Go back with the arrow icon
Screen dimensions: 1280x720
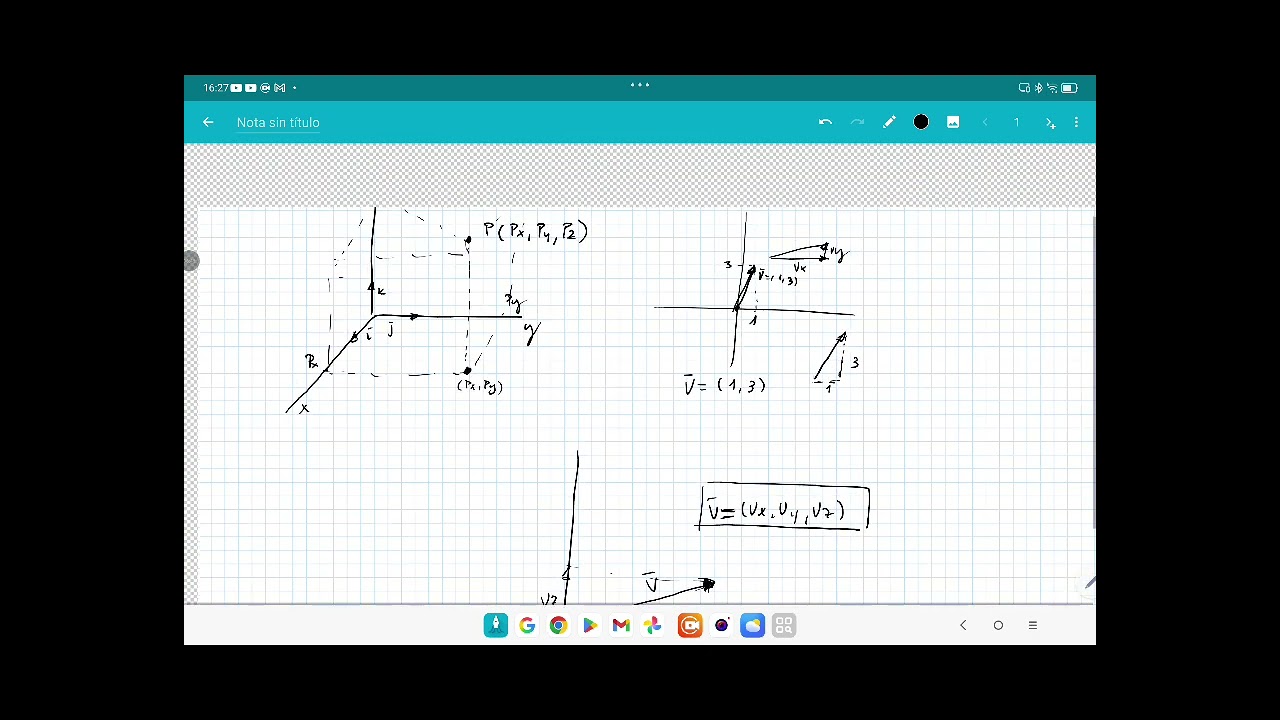pos(208,122)
